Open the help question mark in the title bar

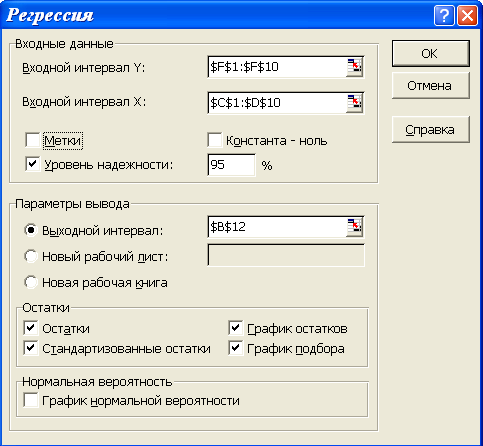(444, 15)
